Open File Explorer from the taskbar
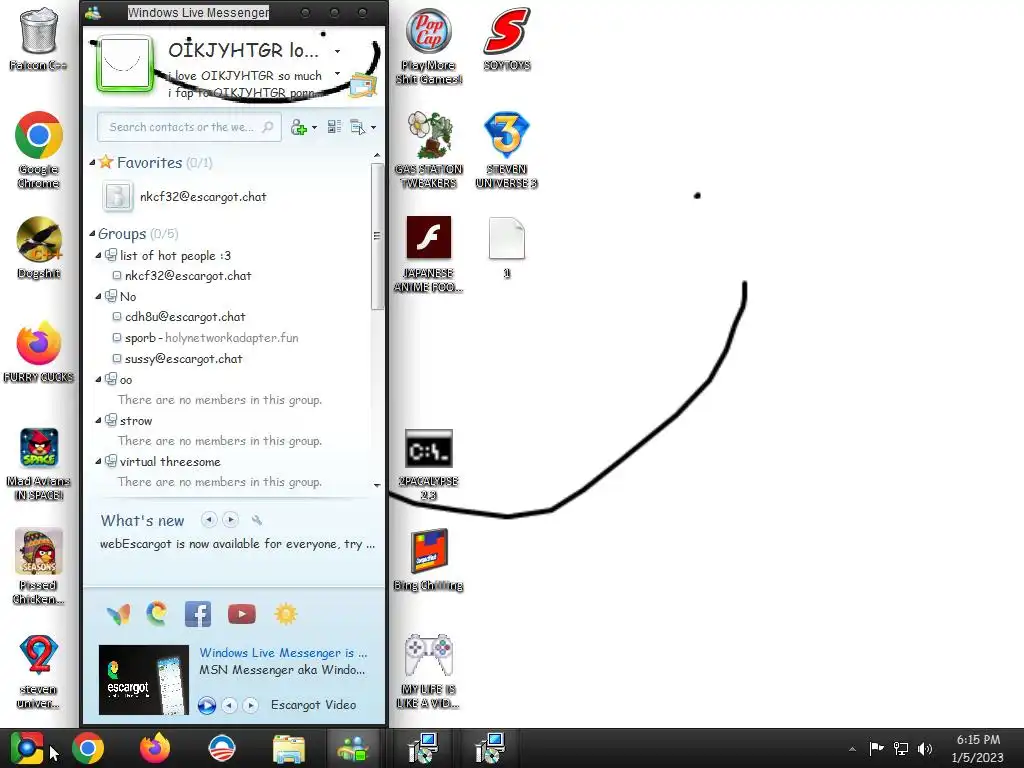The height and width of the screenshot is (768, 1024). pyautogui.click(x=289, y=748)
